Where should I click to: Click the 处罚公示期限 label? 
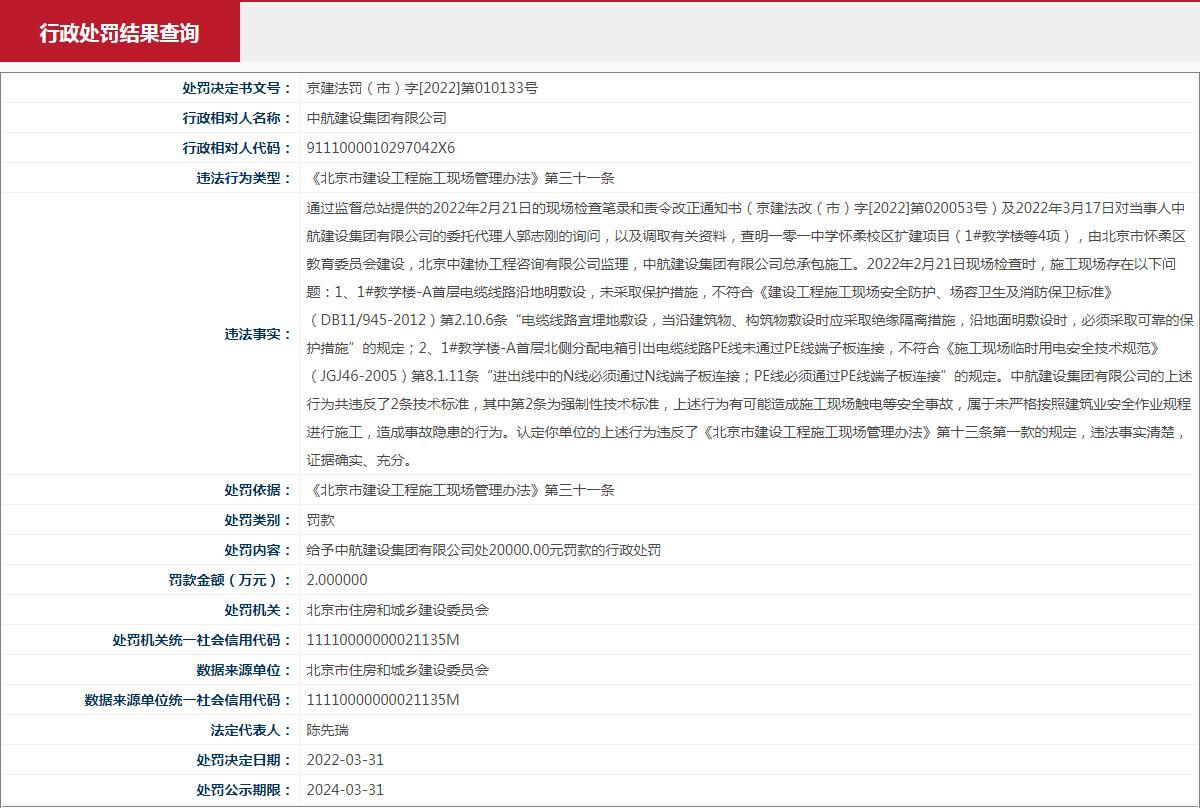point(244,790)
